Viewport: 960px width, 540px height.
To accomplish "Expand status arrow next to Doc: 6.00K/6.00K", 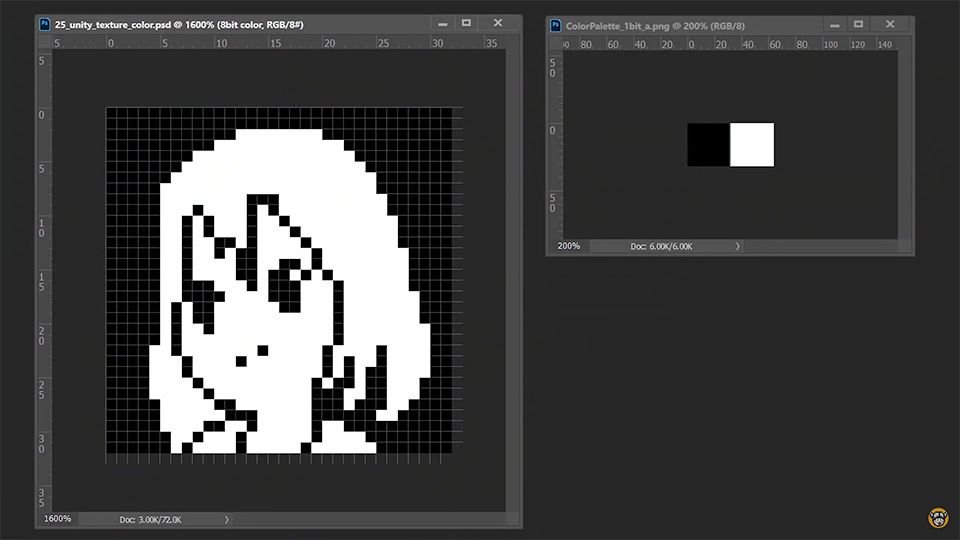I will pyautogui.click(x=738, y=246).
